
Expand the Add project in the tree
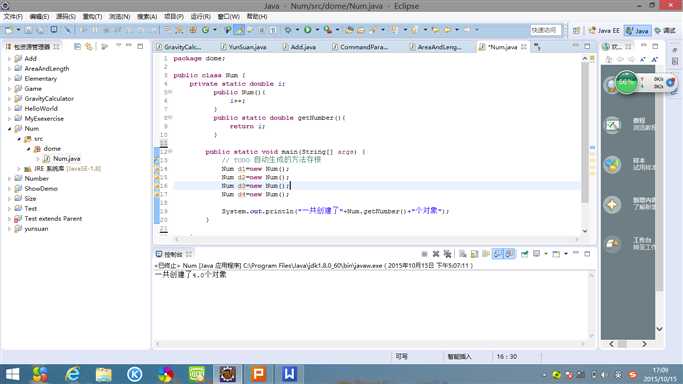pyautogui.click(x=10, y=58)
